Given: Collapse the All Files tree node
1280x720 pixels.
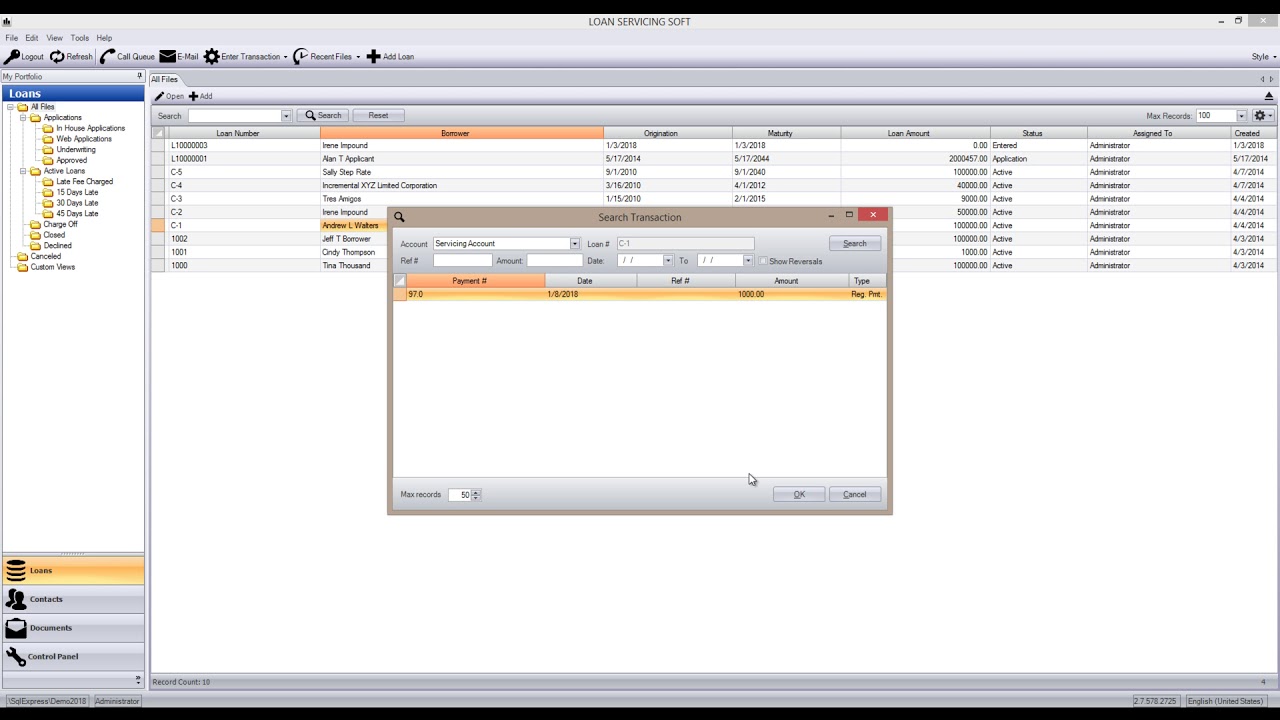Looking at the screenshot, I should [x=11, y=107].
